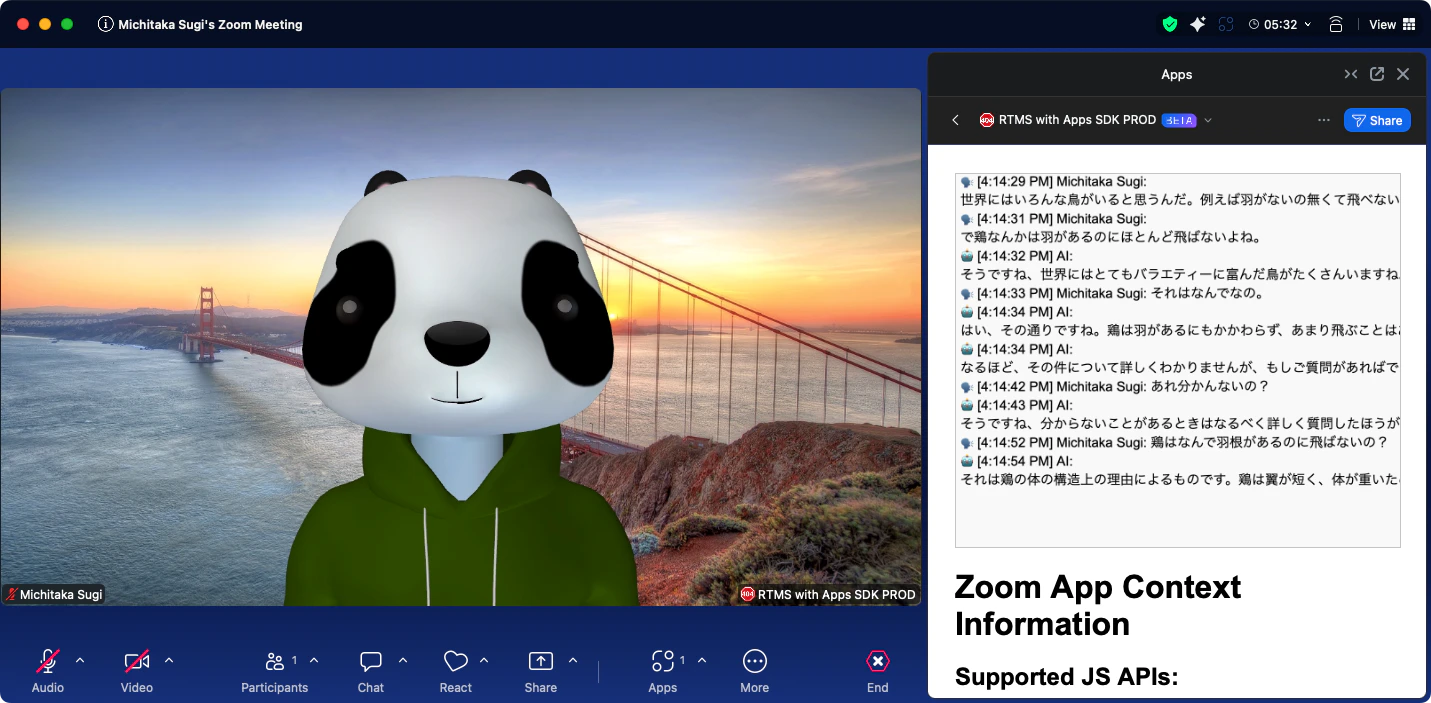Viewport: 1431px width, 703px height.
Task: Expand the Audio options caret
Action: (80, 660)
